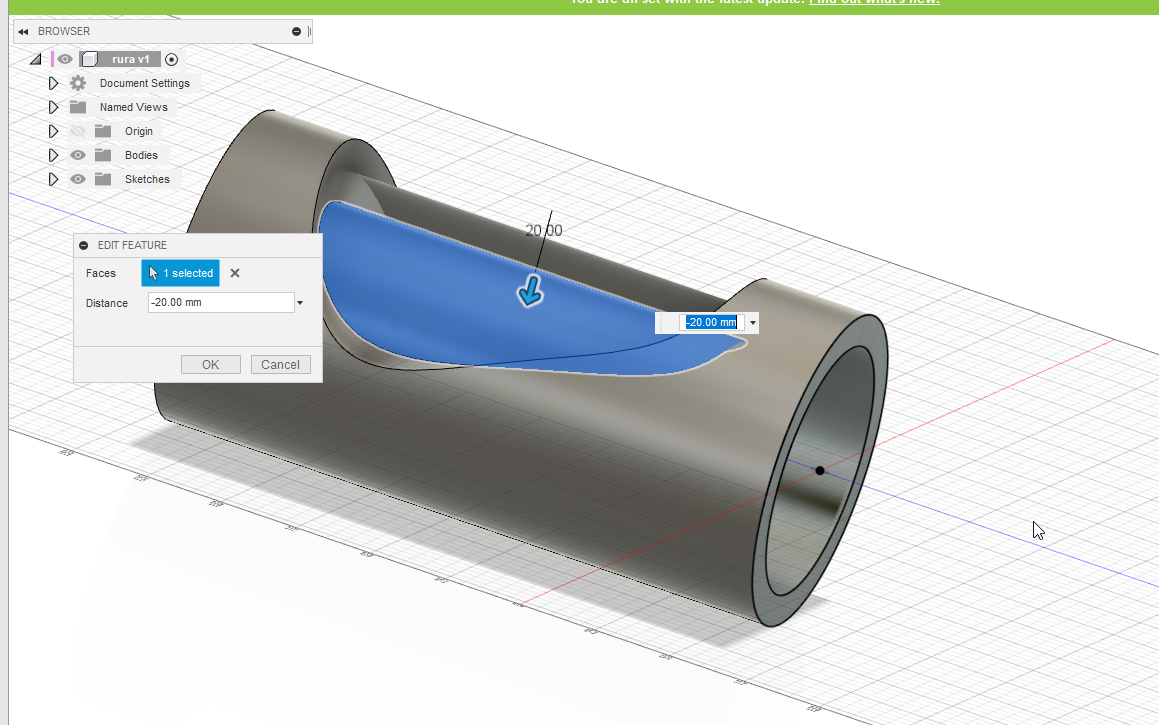Select the Document Settings label
The width and height of the screenshot is (1159, 725).
point(145,84)
